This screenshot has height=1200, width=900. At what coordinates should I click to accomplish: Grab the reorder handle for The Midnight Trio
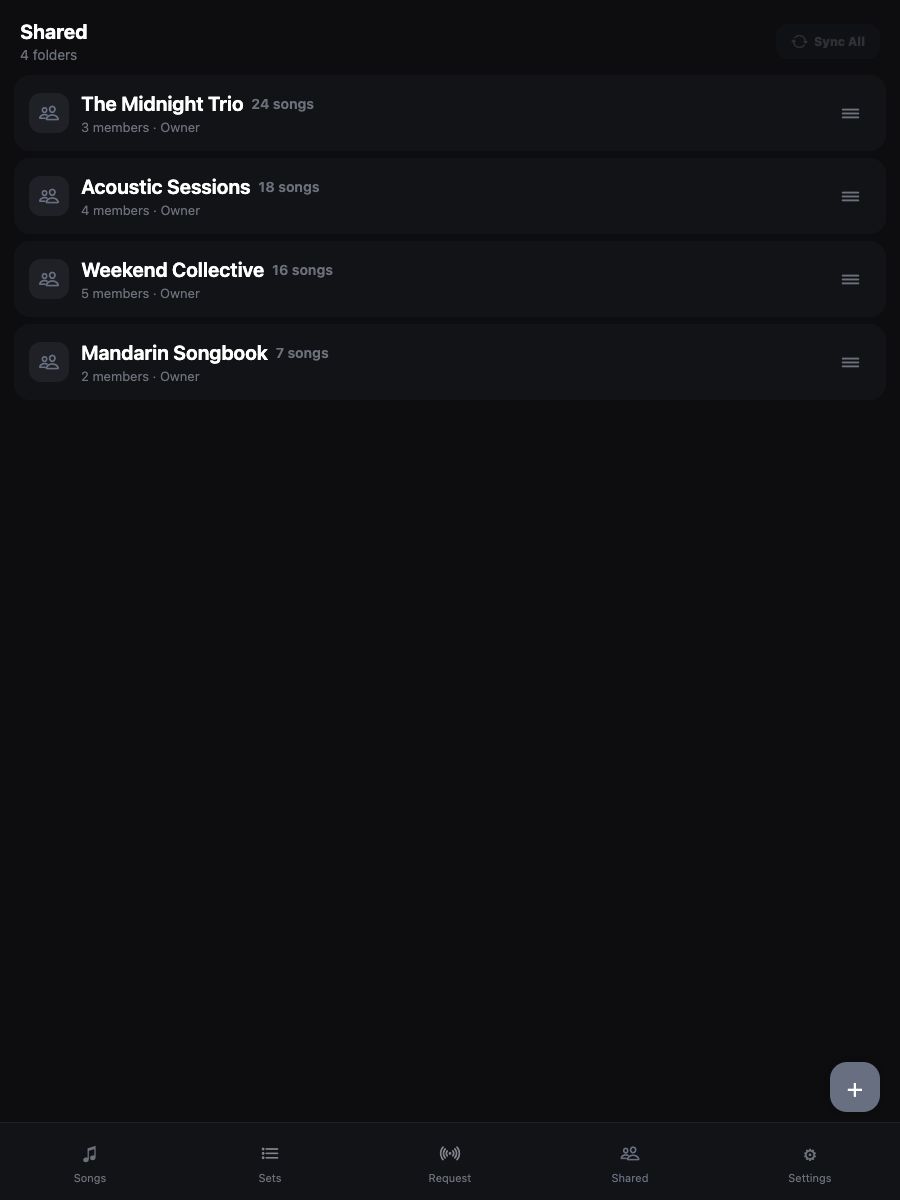point(850,113)
